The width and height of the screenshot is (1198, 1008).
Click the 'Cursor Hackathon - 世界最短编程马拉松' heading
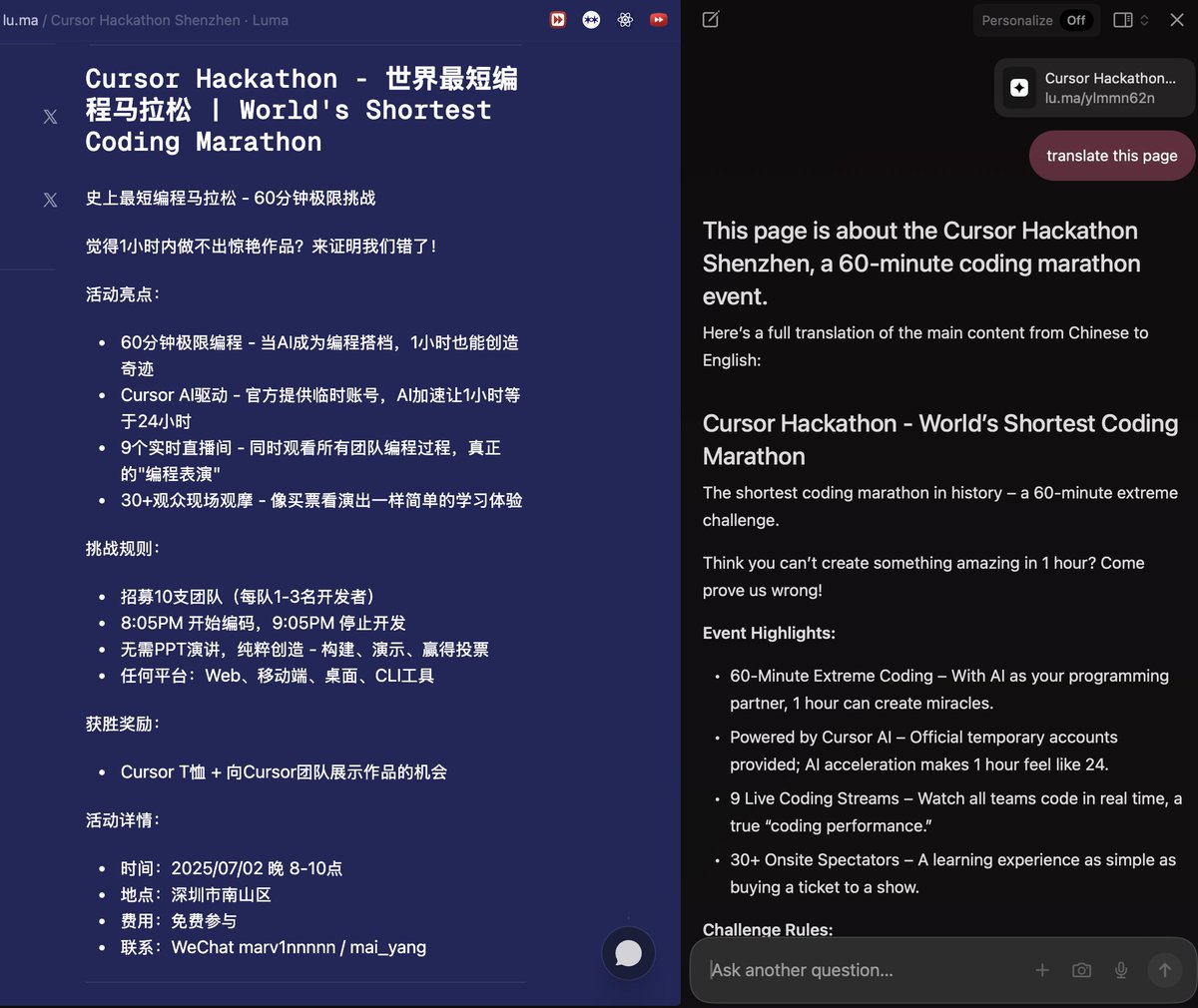click(x=301, y=110)
